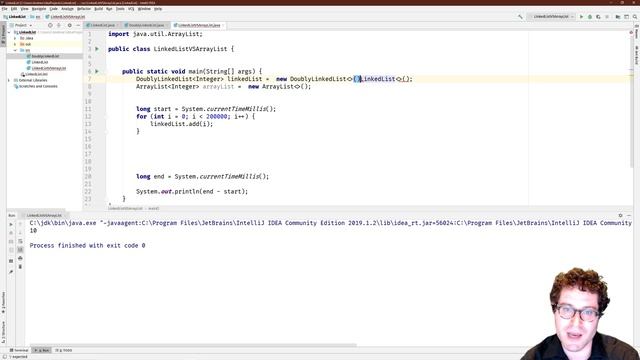The width and height of the screenshot is (640, 360).
Task: Hide the Project tool window via minus icon
Action: pyautogui.click(x=78, y=25)
